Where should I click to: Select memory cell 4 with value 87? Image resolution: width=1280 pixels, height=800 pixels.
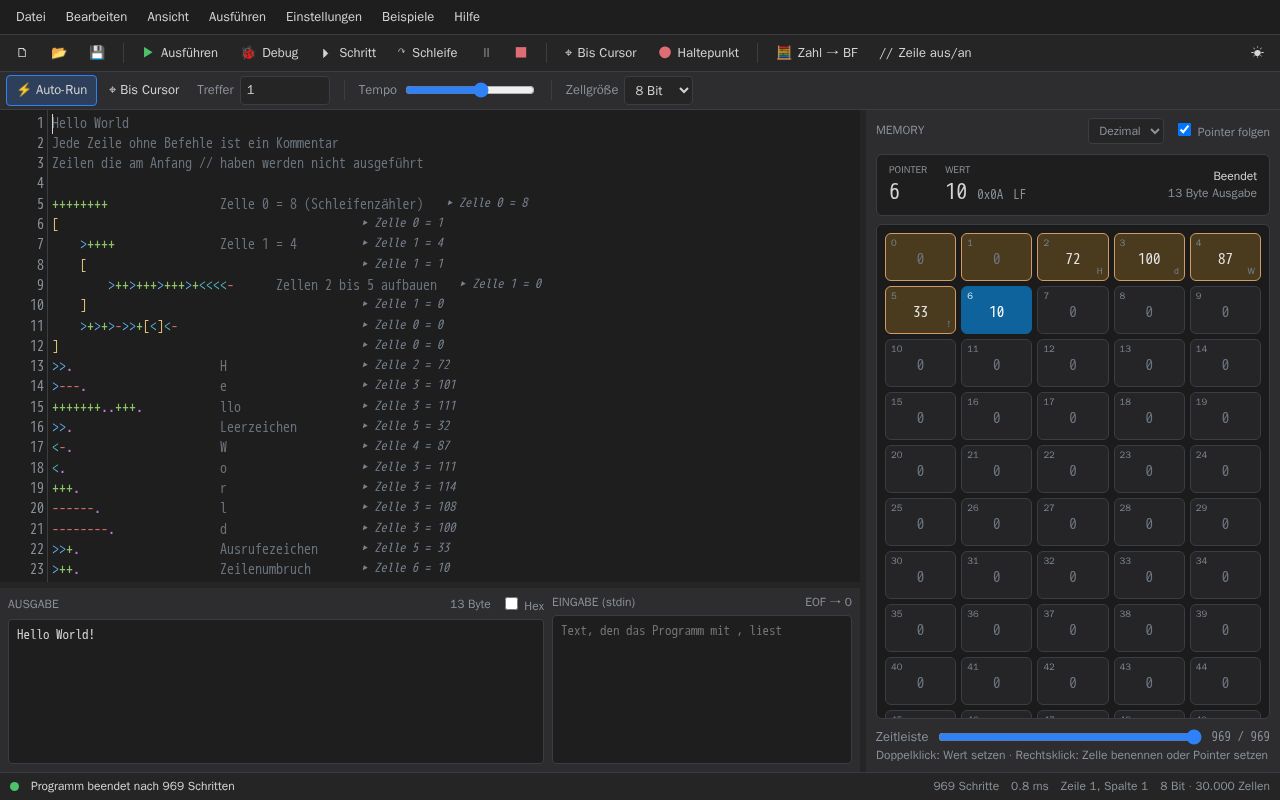[x=1225, y=257]
